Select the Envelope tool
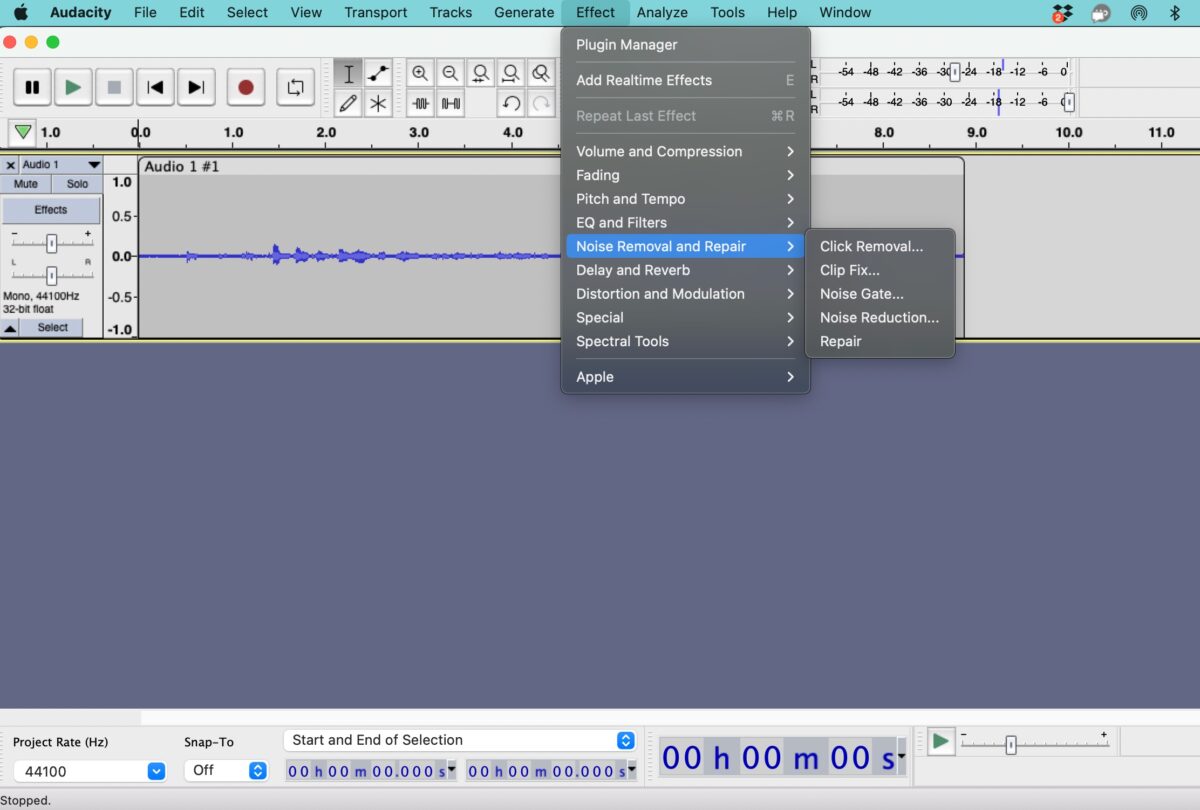Viewport: 1200px width, 810px height. [x=378, y=73]
